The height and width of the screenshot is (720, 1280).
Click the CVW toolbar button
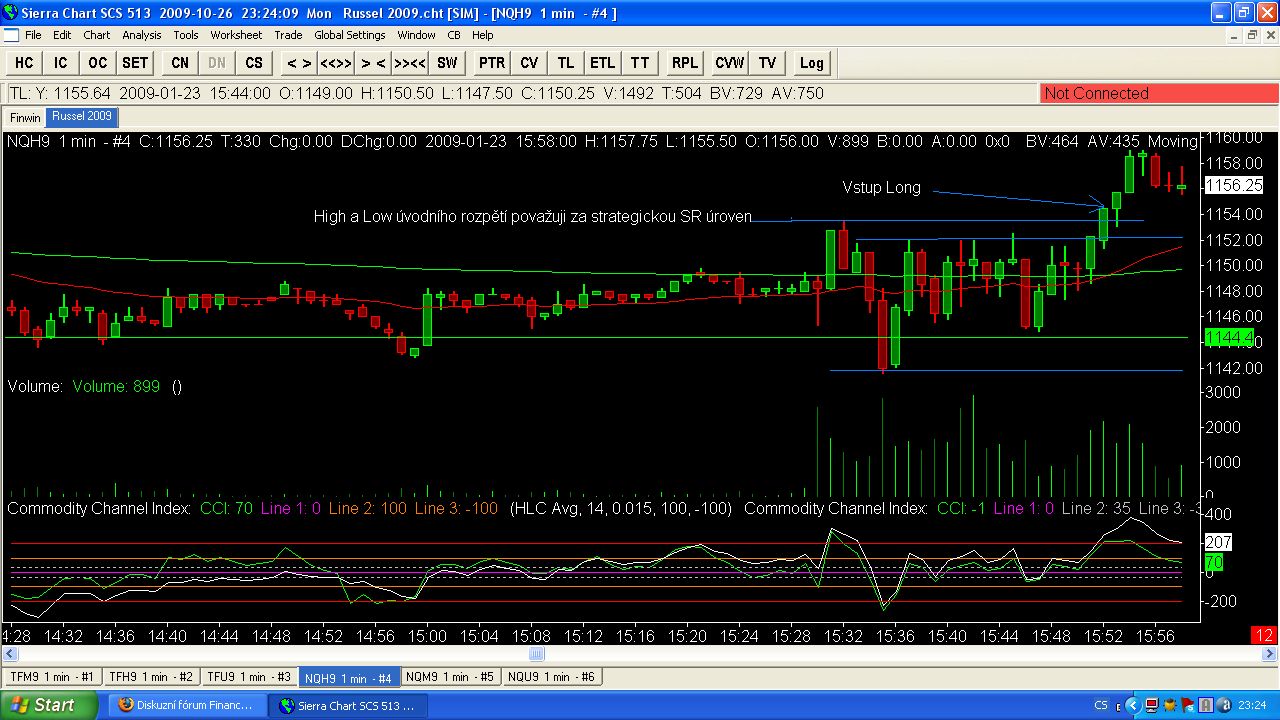pyautogui.click(x=730, y=63)
